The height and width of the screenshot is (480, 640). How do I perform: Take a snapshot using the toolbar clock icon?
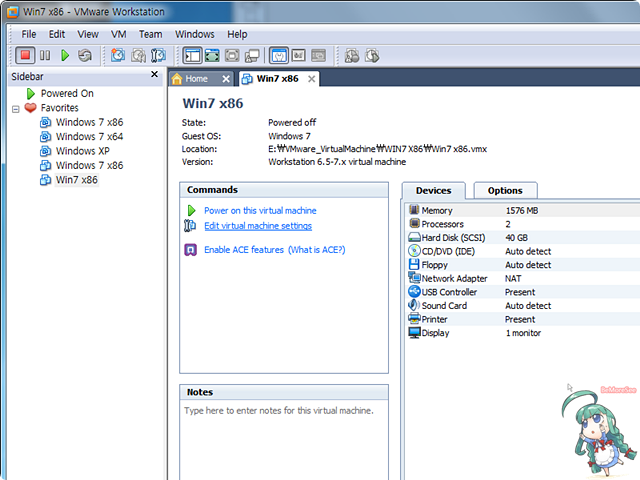pyautogui.click(x=118, y=56)
